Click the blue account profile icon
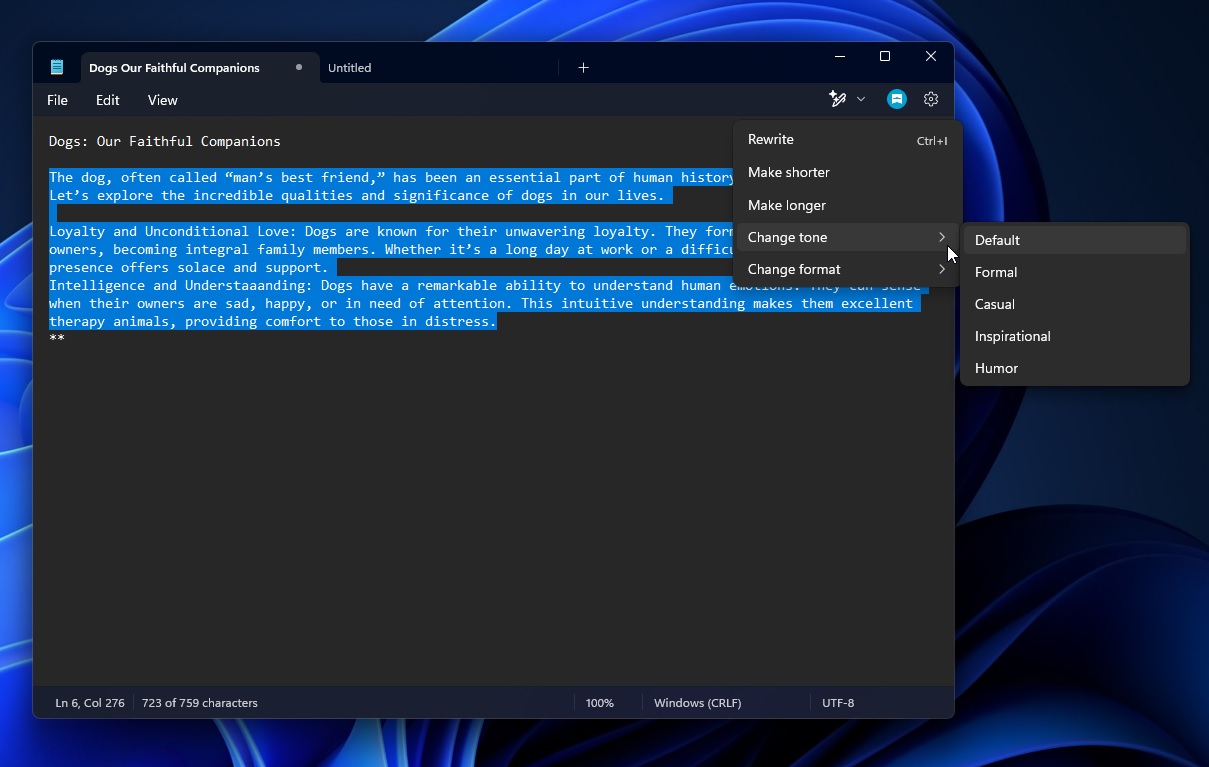Image resolution: width=1209 pixels, height=767 pixels. 897,99
